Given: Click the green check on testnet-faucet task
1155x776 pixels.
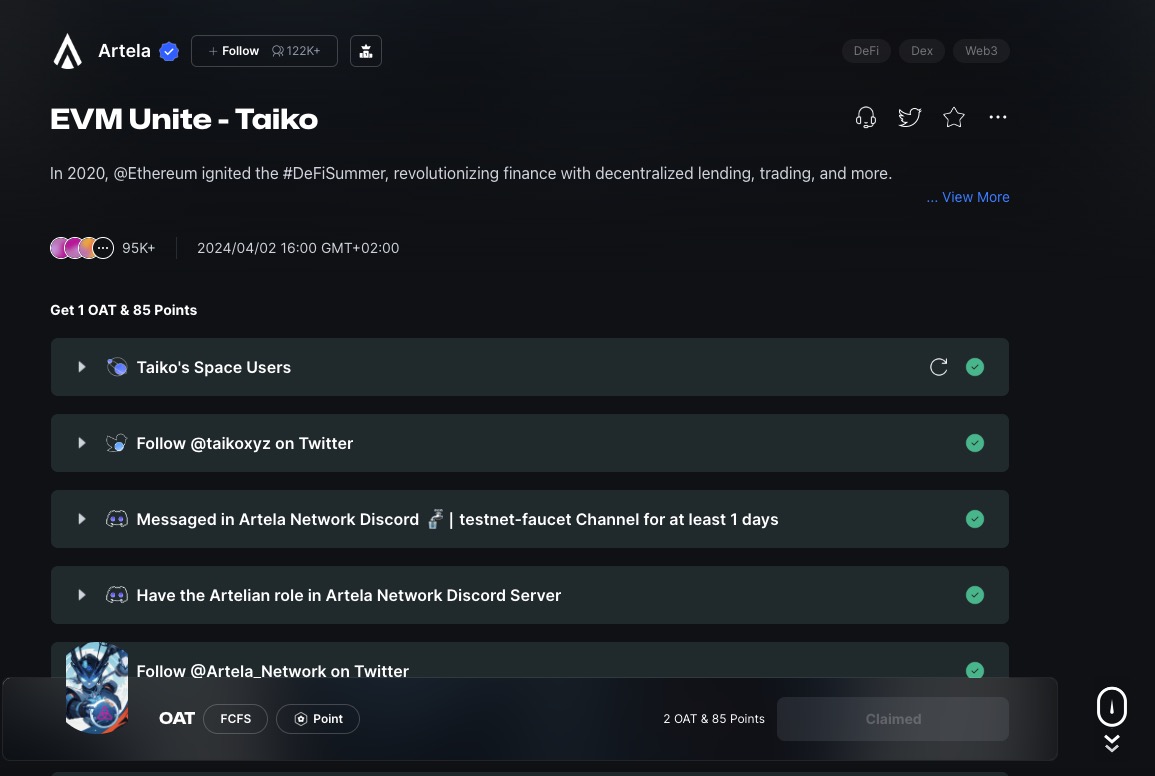Looking at the screenshot, I should 975,519.
